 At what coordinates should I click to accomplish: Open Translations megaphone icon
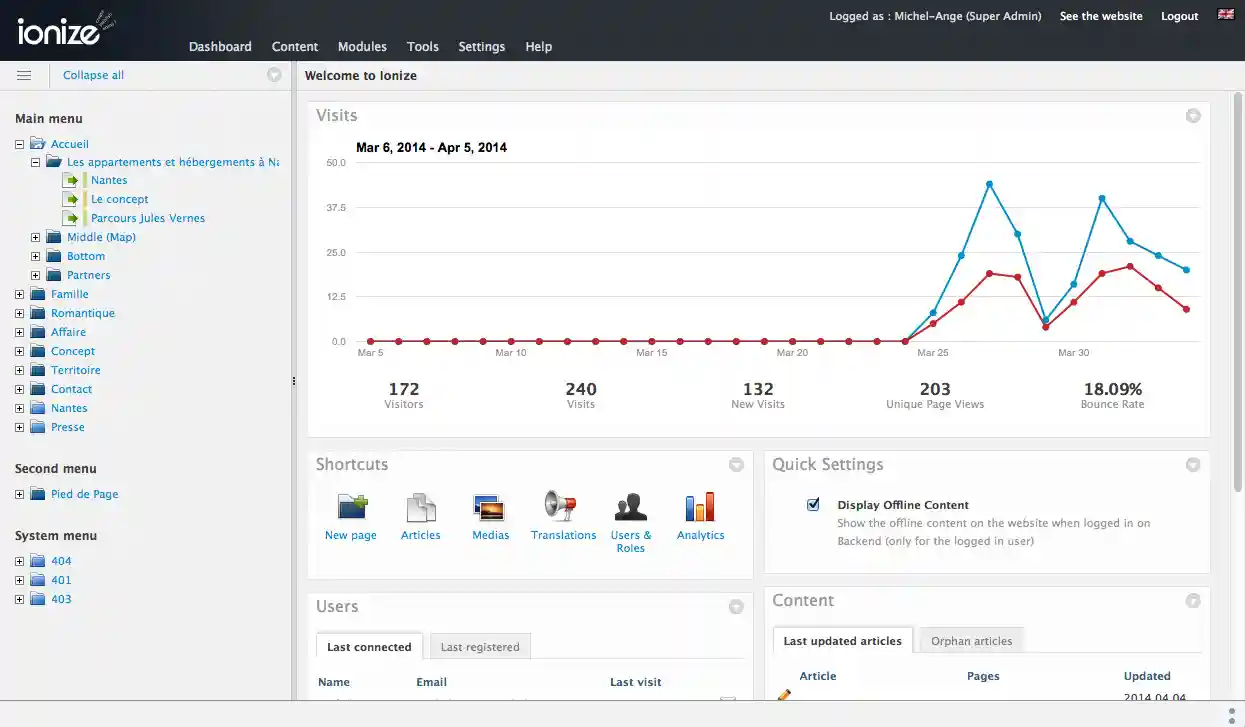[x=562, y=507]
